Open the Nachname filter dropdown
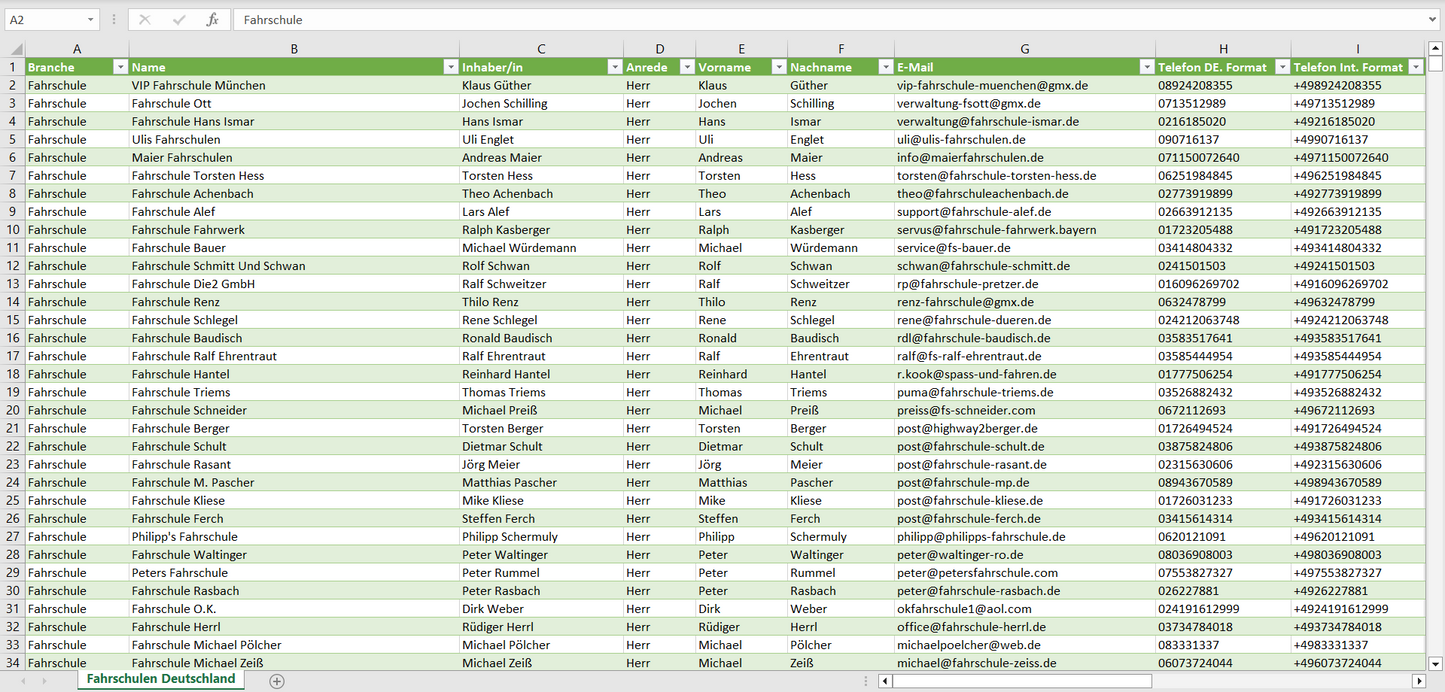Image resolution: width=1445 pixels, height=692 pixels. pyautogui.click(x=885, y=67)
